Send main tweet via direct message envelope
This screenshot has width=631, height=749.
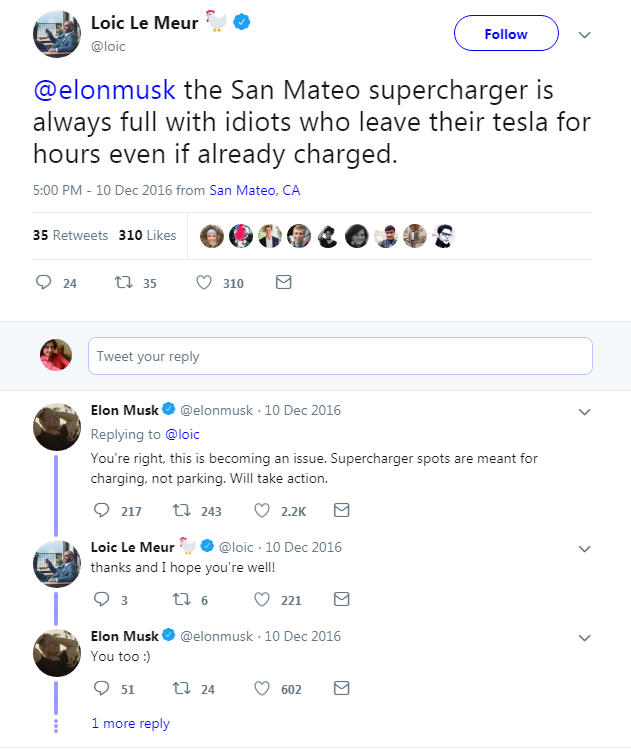click(x=283, y=283)
